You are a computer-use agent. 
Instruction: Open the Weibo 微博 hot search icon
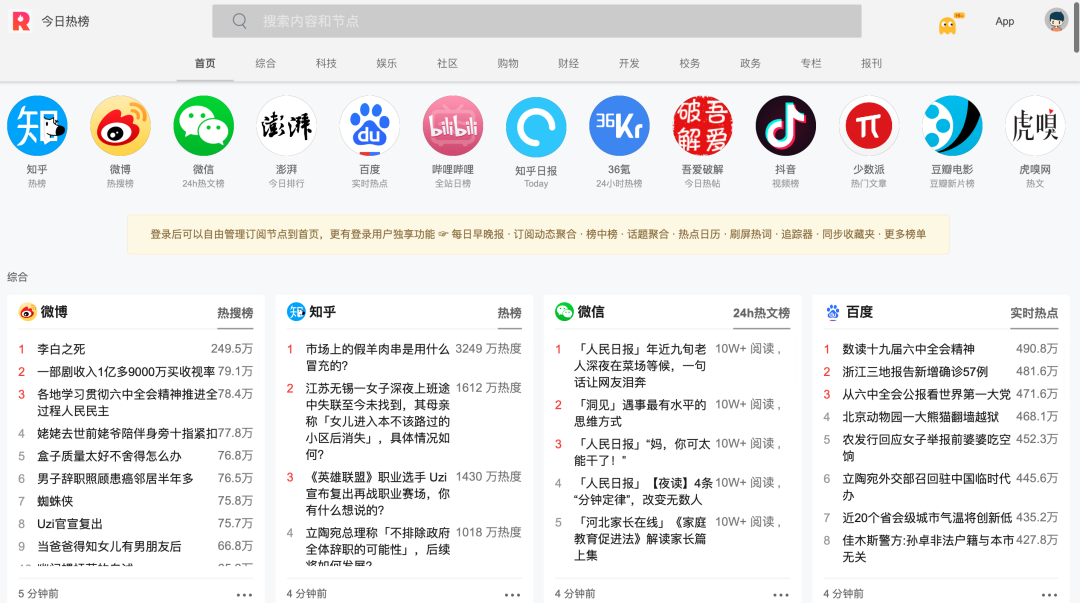tap(120, 126)
